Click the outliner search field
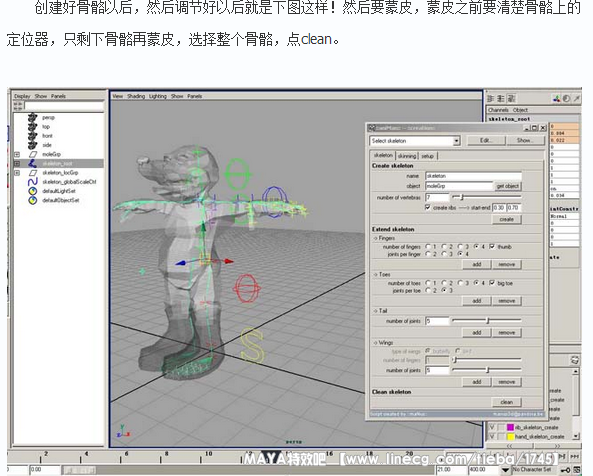The width and height of the screenshot is (593, 476). [64, 106]
